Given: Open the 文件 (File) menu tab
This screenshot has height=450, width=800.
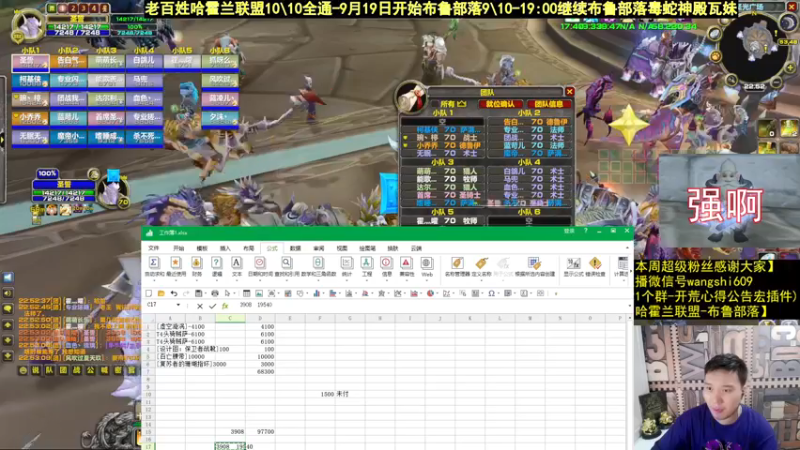Looking at the screenshot, I should point(154,248).
